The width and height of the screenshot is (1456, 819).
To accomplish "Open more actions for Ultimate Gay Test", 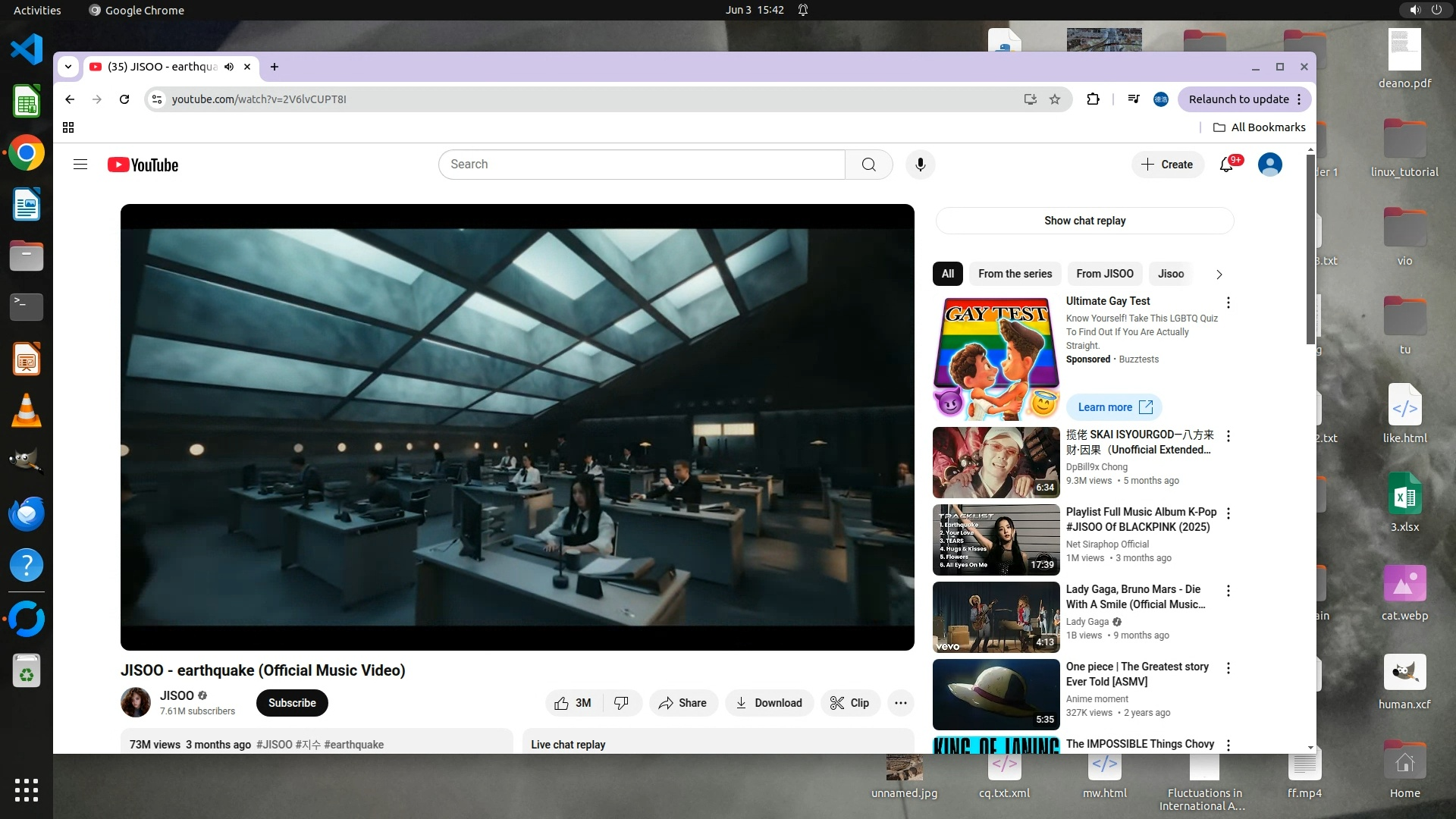I will click(x=1228, y=303).
